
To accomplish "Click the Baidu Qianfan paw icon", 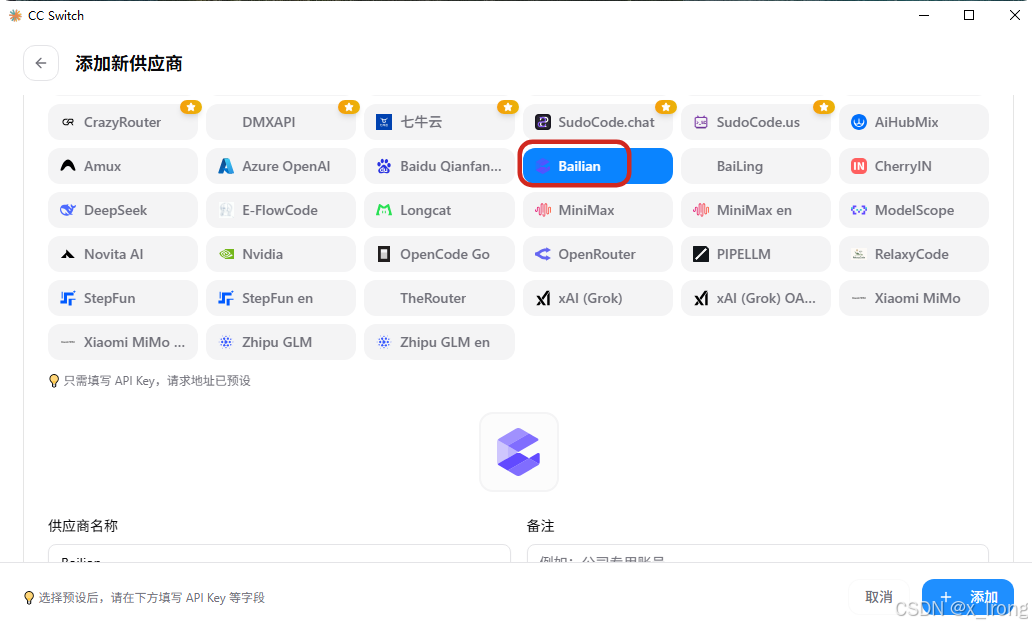I will (384, 166).
